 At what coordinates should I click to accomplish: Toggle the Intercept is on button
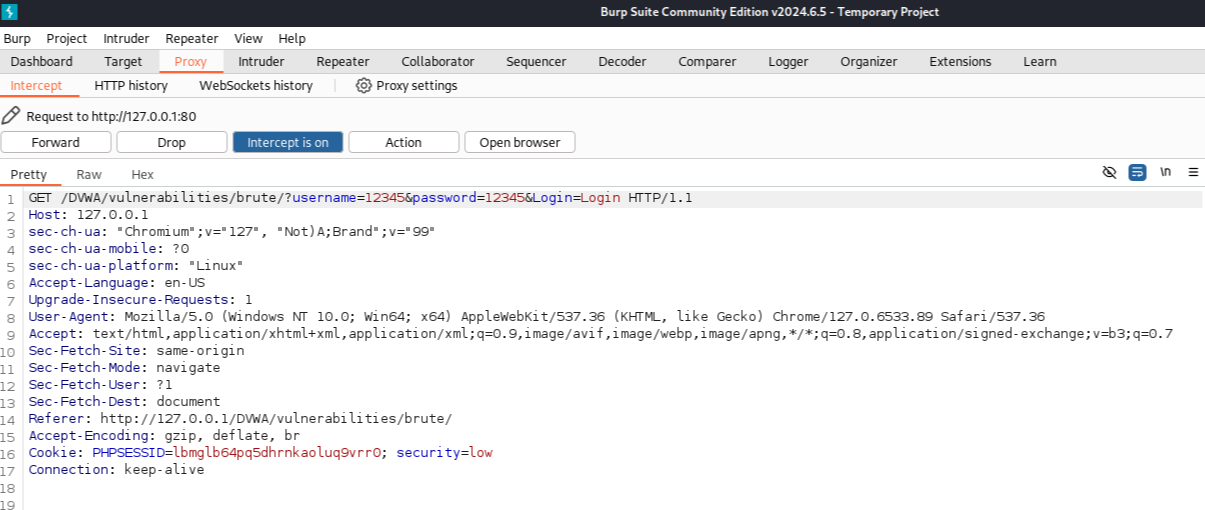[288, 142]
